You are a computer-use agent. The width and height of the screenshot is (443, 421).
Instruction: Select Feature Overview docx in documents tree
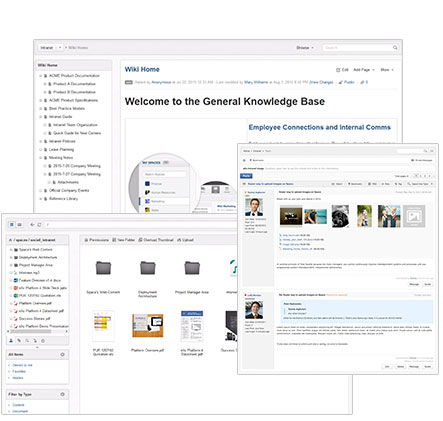point(40,280)
